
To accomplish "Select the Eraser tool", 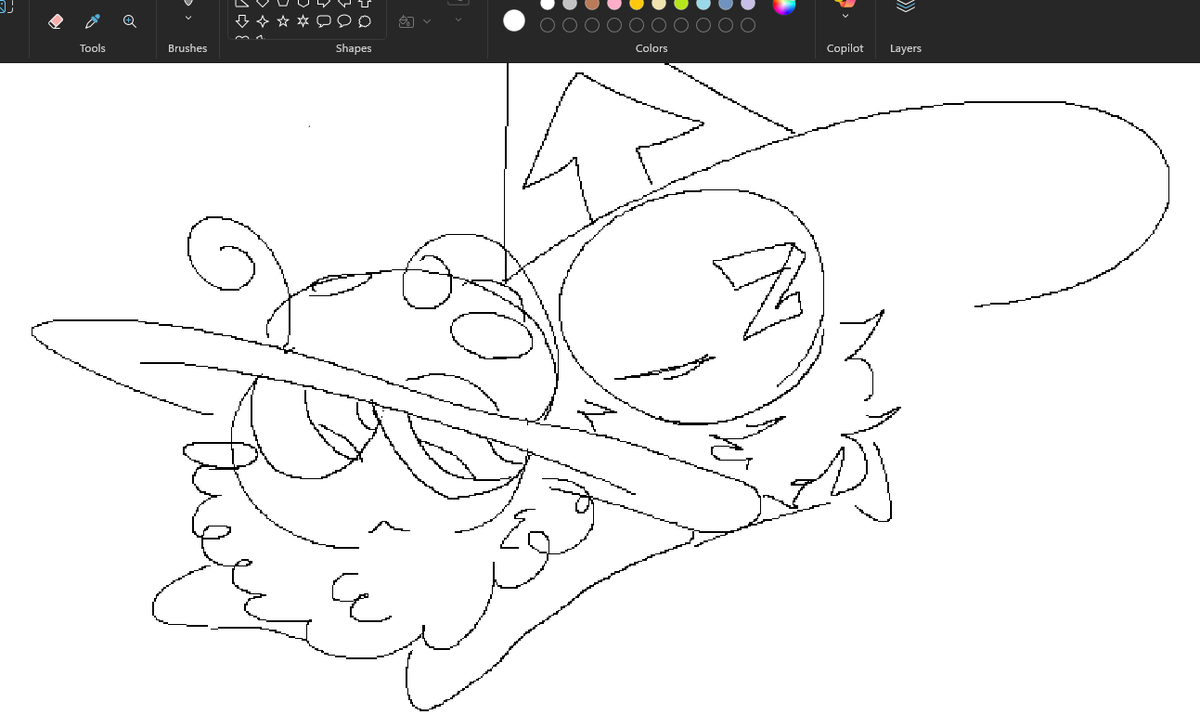I will [56, 21].
